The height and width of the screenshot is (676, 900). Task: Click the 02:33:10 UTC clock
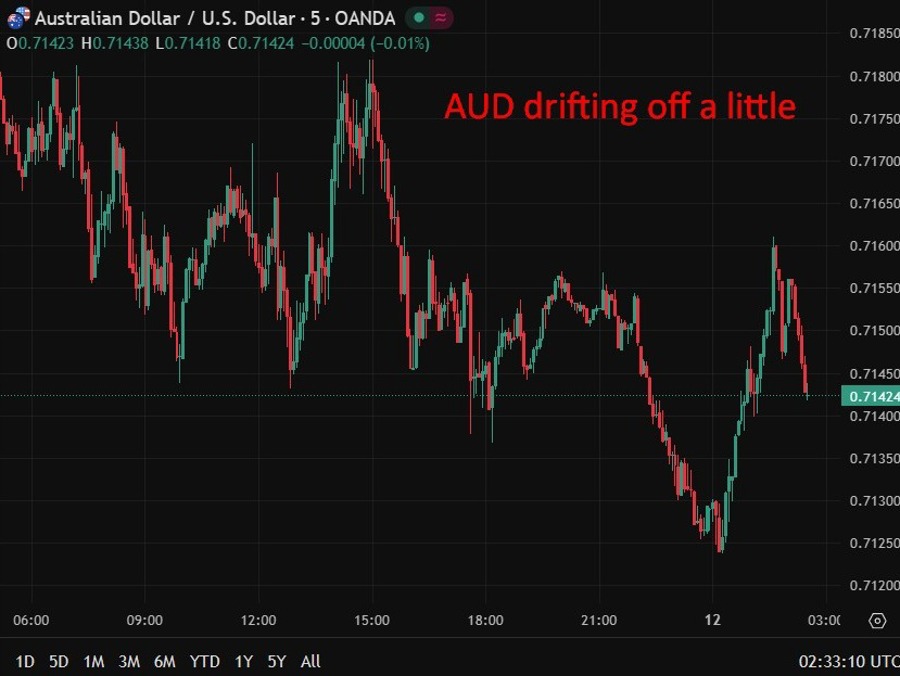(x=849, y=662)
